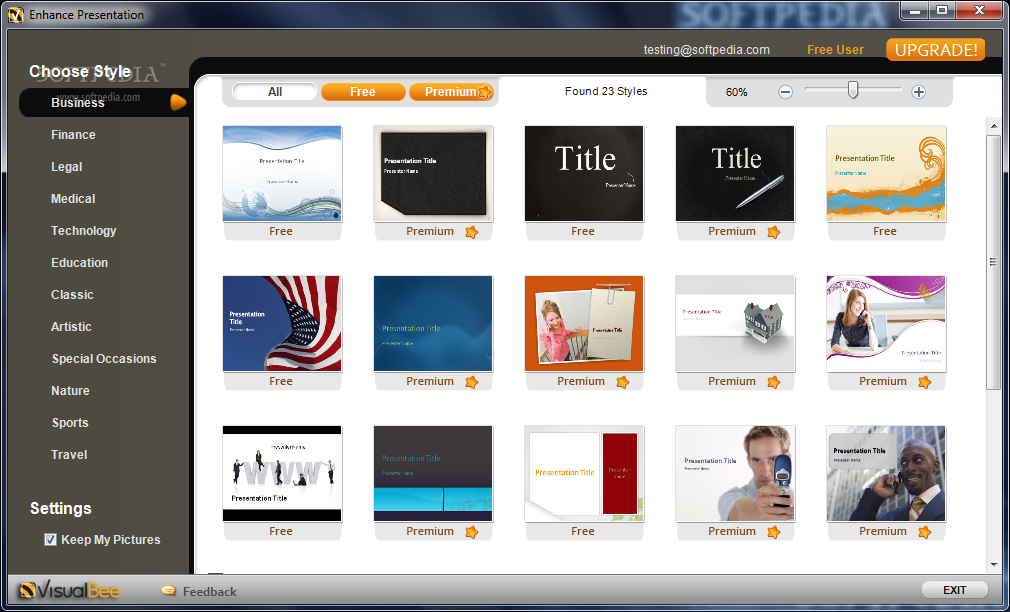The image size is (1010, 612).
Task: Select the Business category
Action: [77, 102]
